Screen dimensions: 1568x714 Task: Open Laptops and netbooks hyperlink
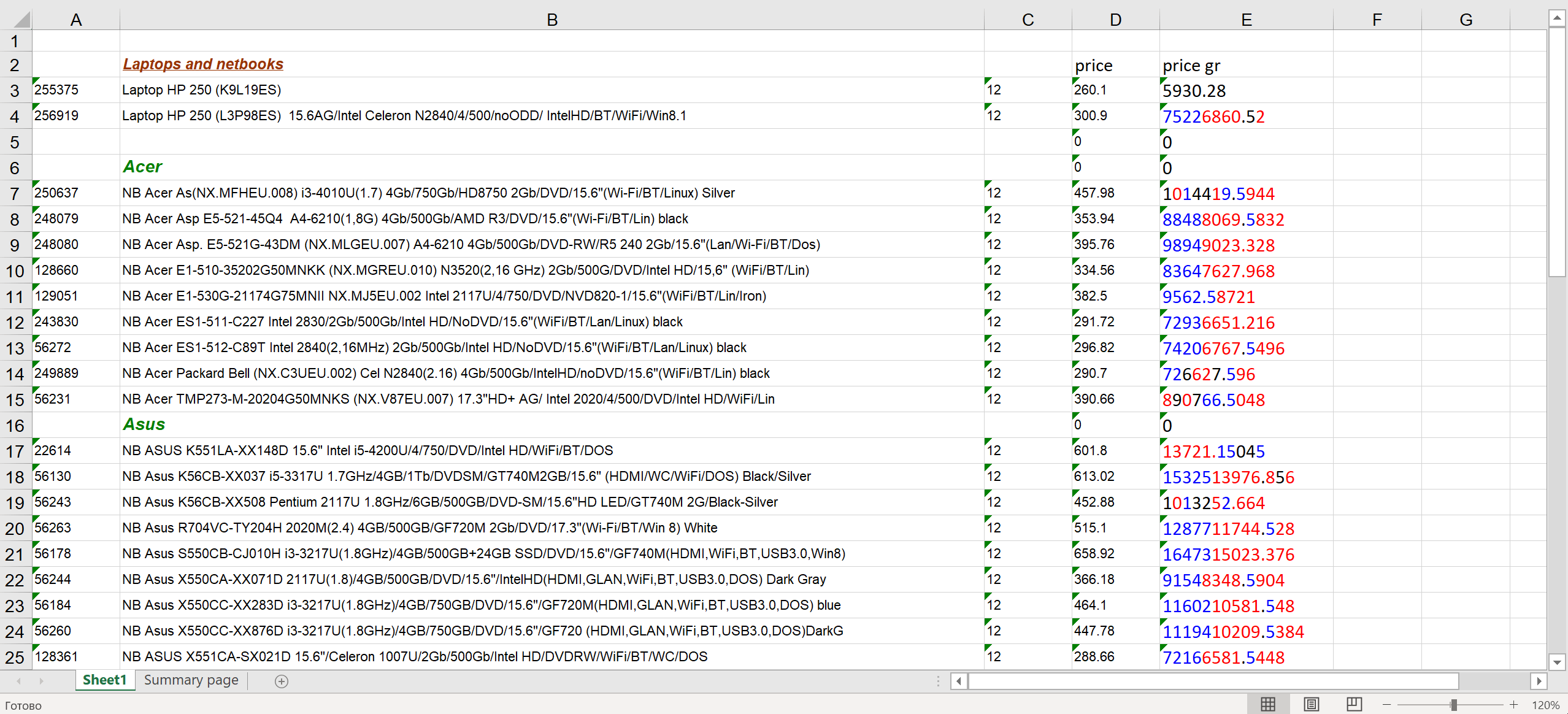(203, 64)
